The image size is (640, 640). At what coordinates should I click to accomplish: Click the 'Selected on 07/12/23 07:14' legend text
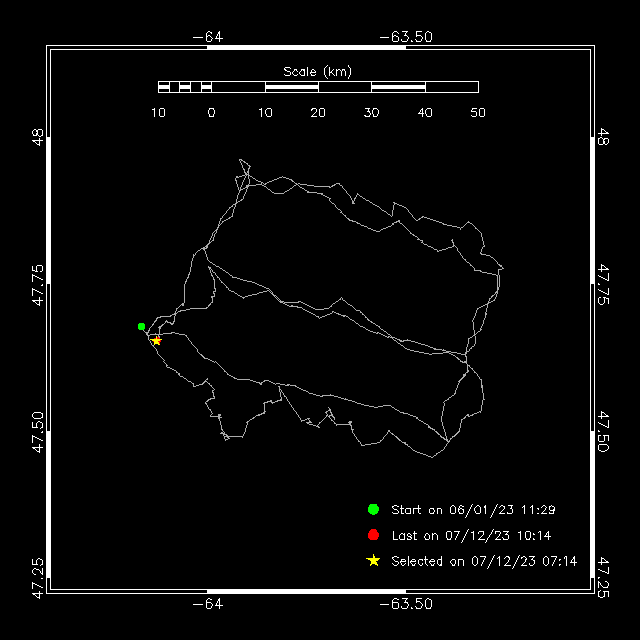point(484,561)
